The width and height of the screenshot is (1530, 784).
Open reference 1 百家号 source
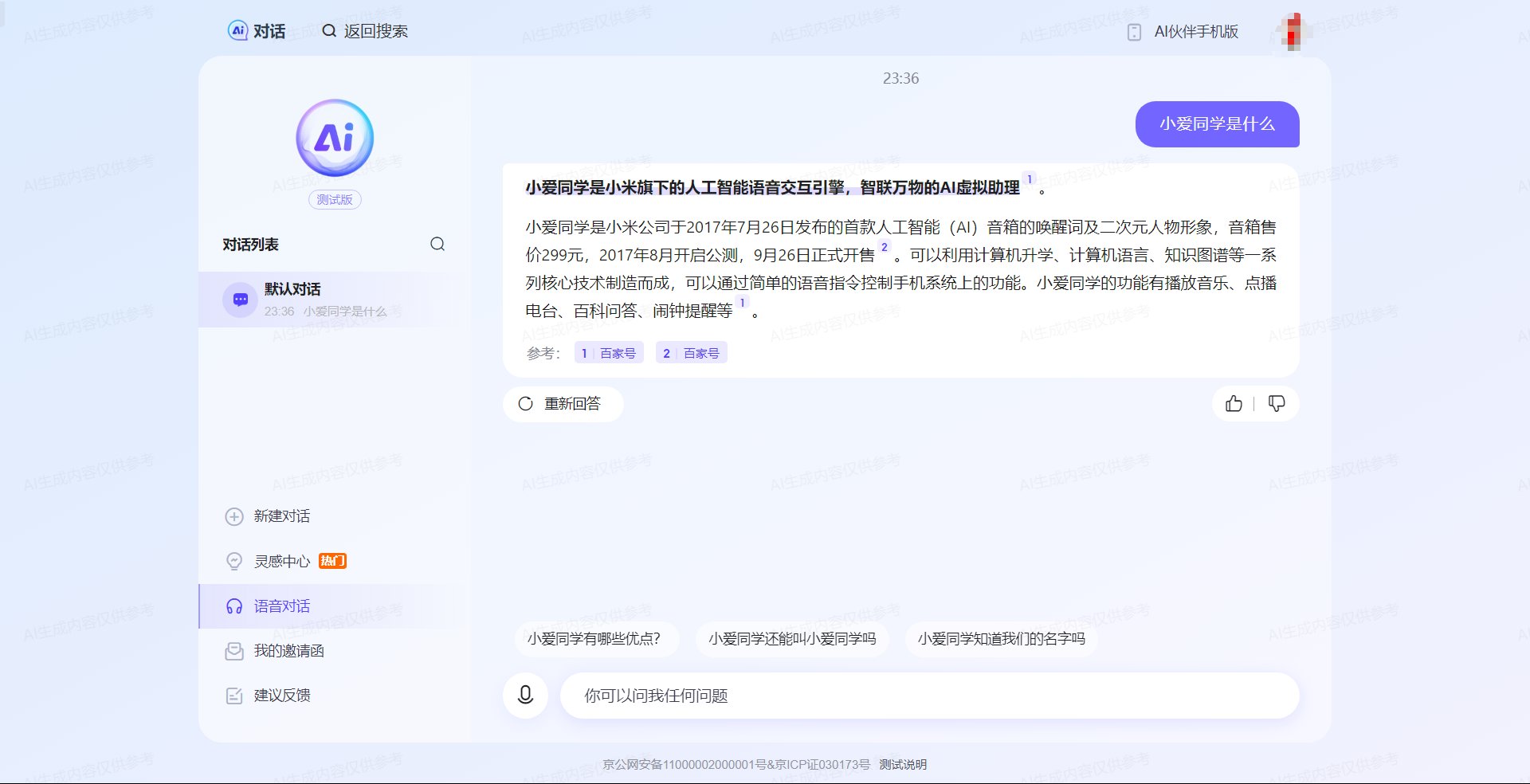tap(609, 353)
